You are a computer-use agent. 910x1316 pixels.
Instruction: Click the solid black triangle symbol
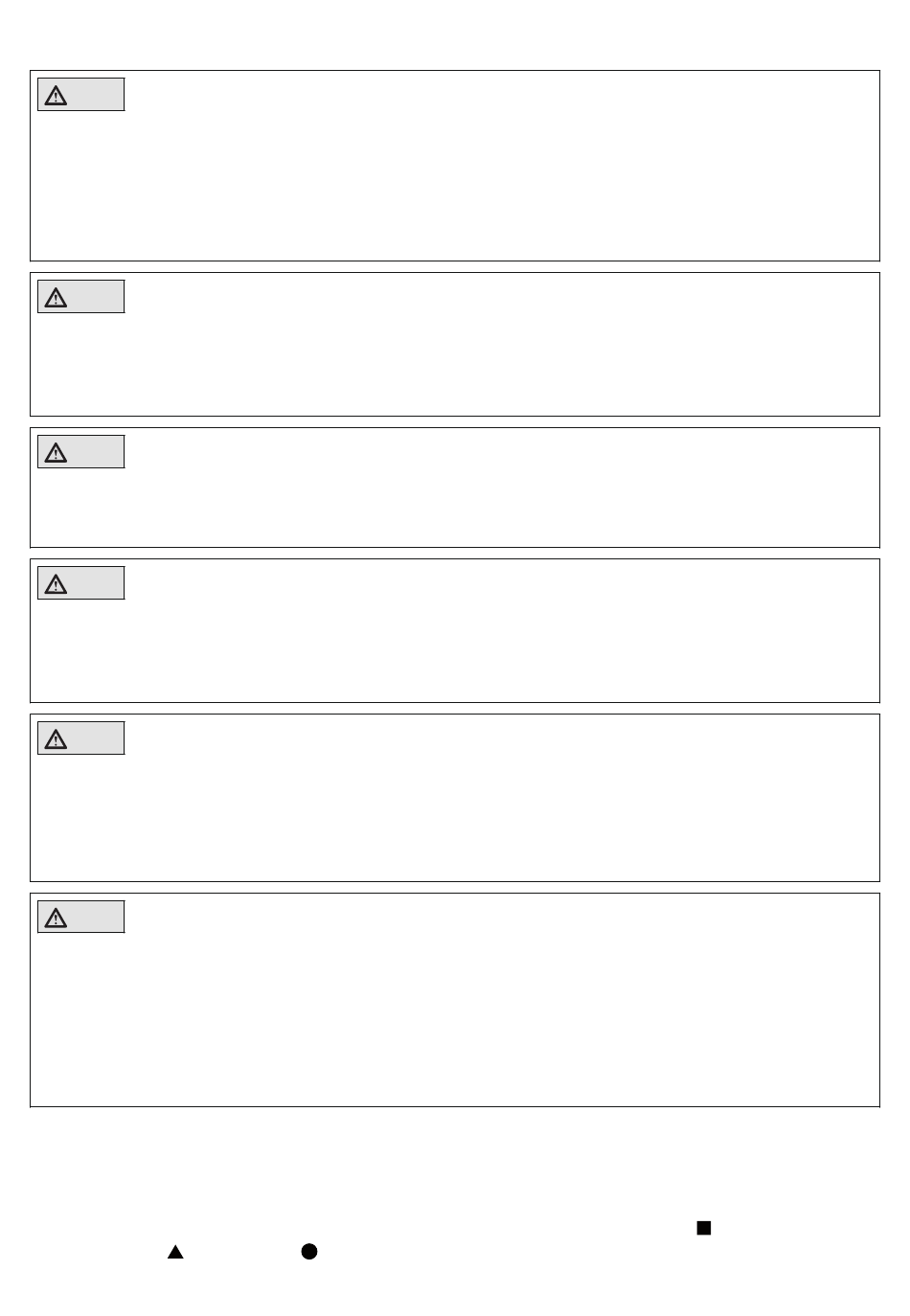pyautogui.click(x=175, y=1252)
